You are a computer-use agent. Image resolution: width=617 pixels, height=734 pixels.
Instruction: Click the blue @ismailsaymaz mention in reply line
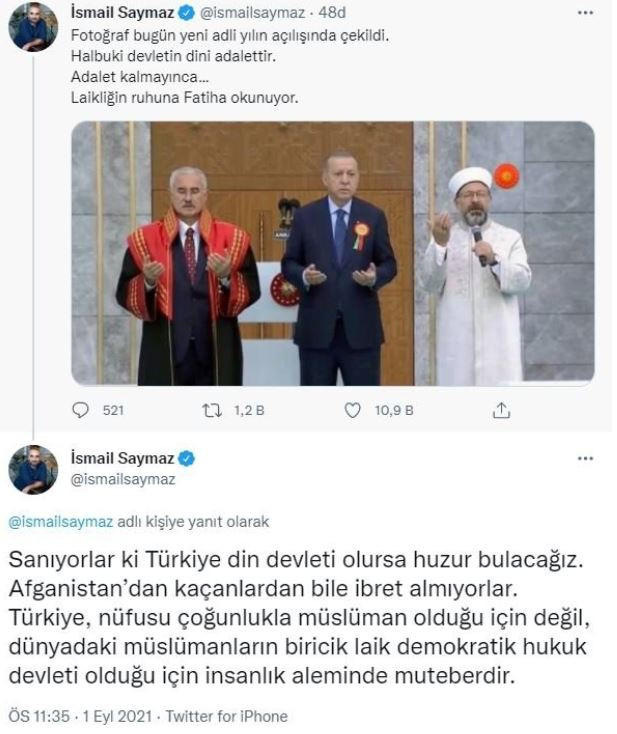click(61, 521)
